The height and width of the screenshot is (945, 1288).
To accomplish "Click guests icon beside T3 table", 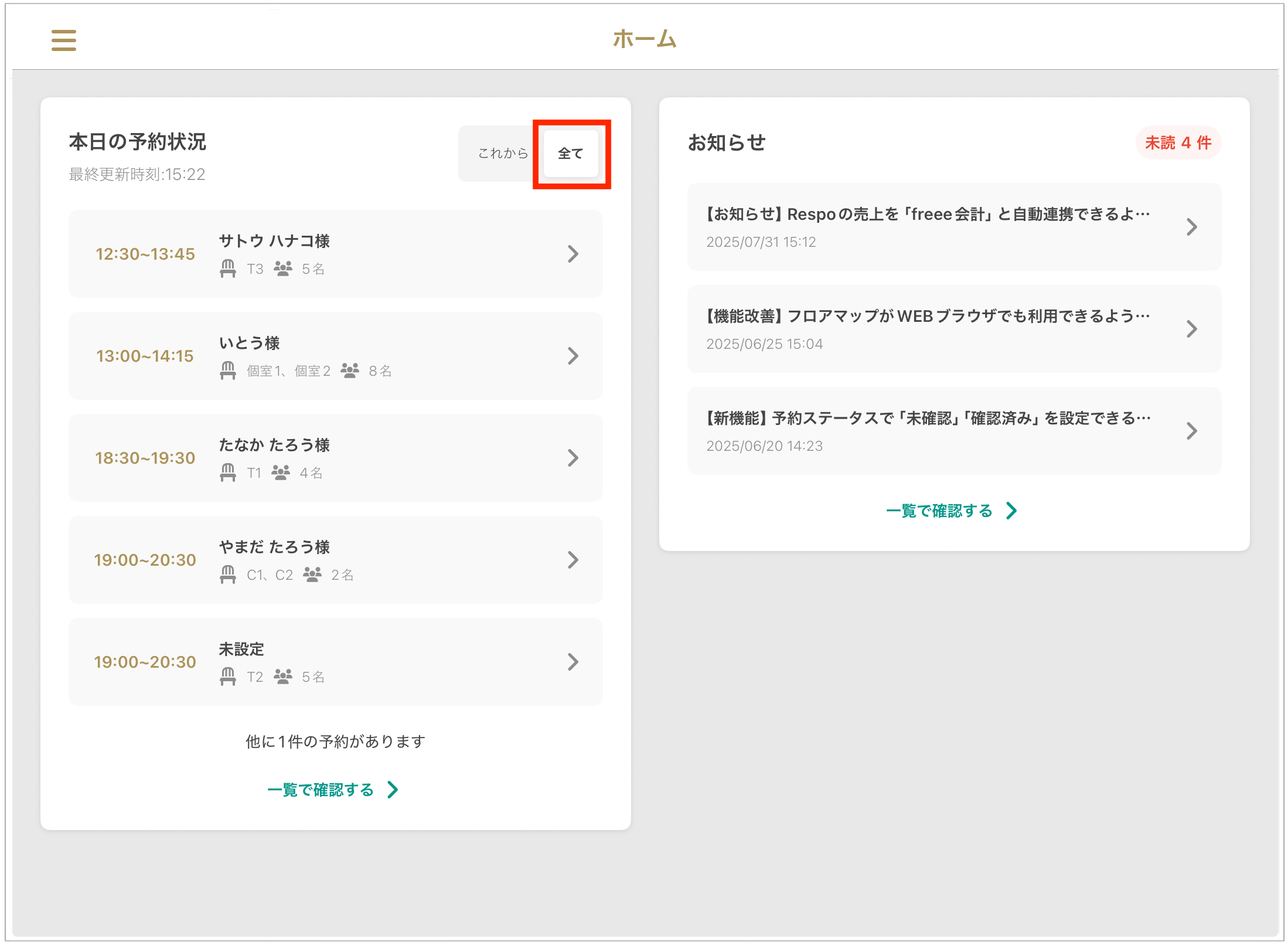I will [283, 268].
